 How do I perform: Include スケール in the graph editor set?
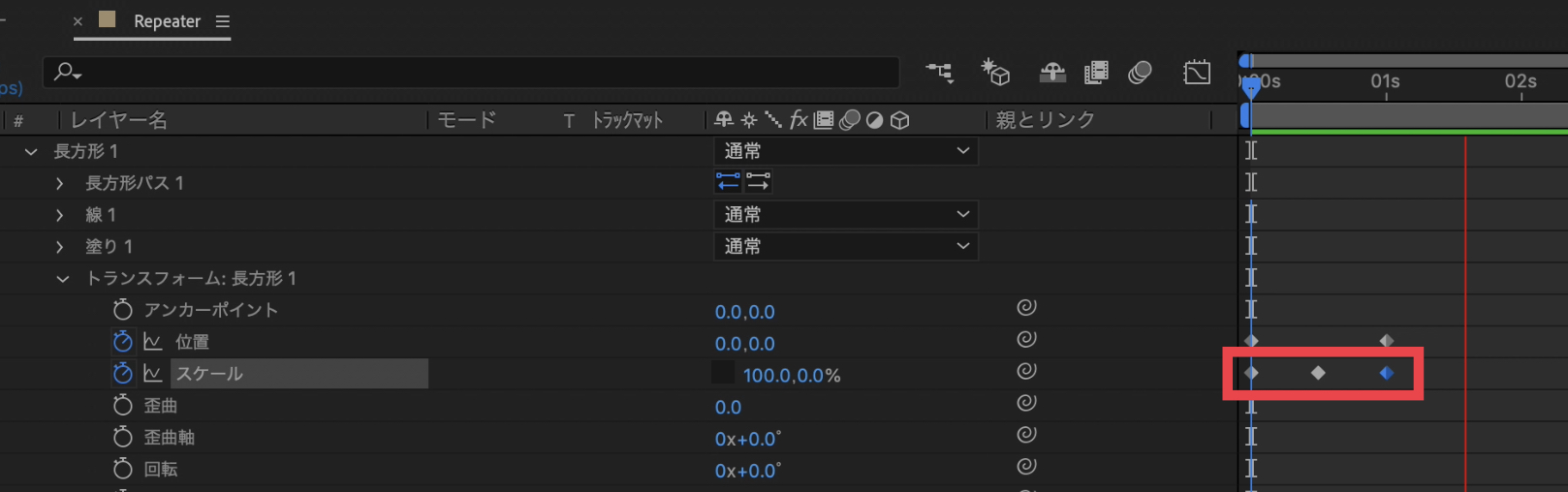[153, 374]
